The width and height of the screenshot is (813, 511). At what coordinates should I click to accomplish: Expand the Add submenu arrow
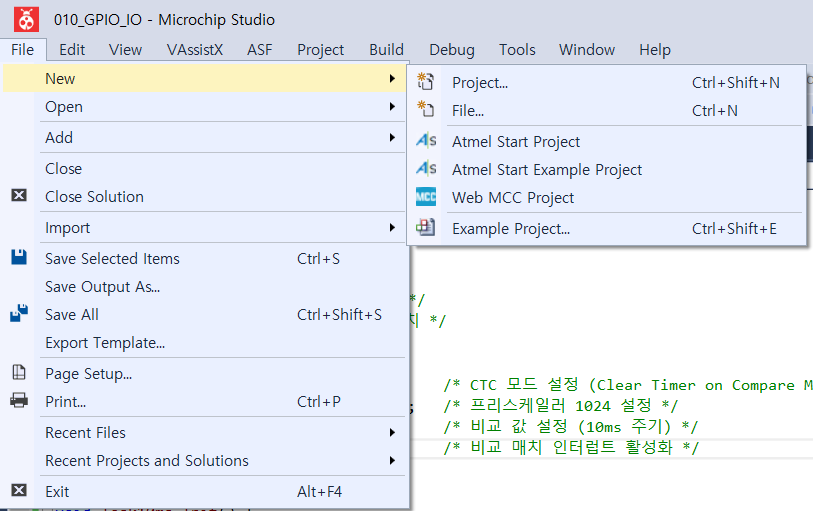coord(393,137)
